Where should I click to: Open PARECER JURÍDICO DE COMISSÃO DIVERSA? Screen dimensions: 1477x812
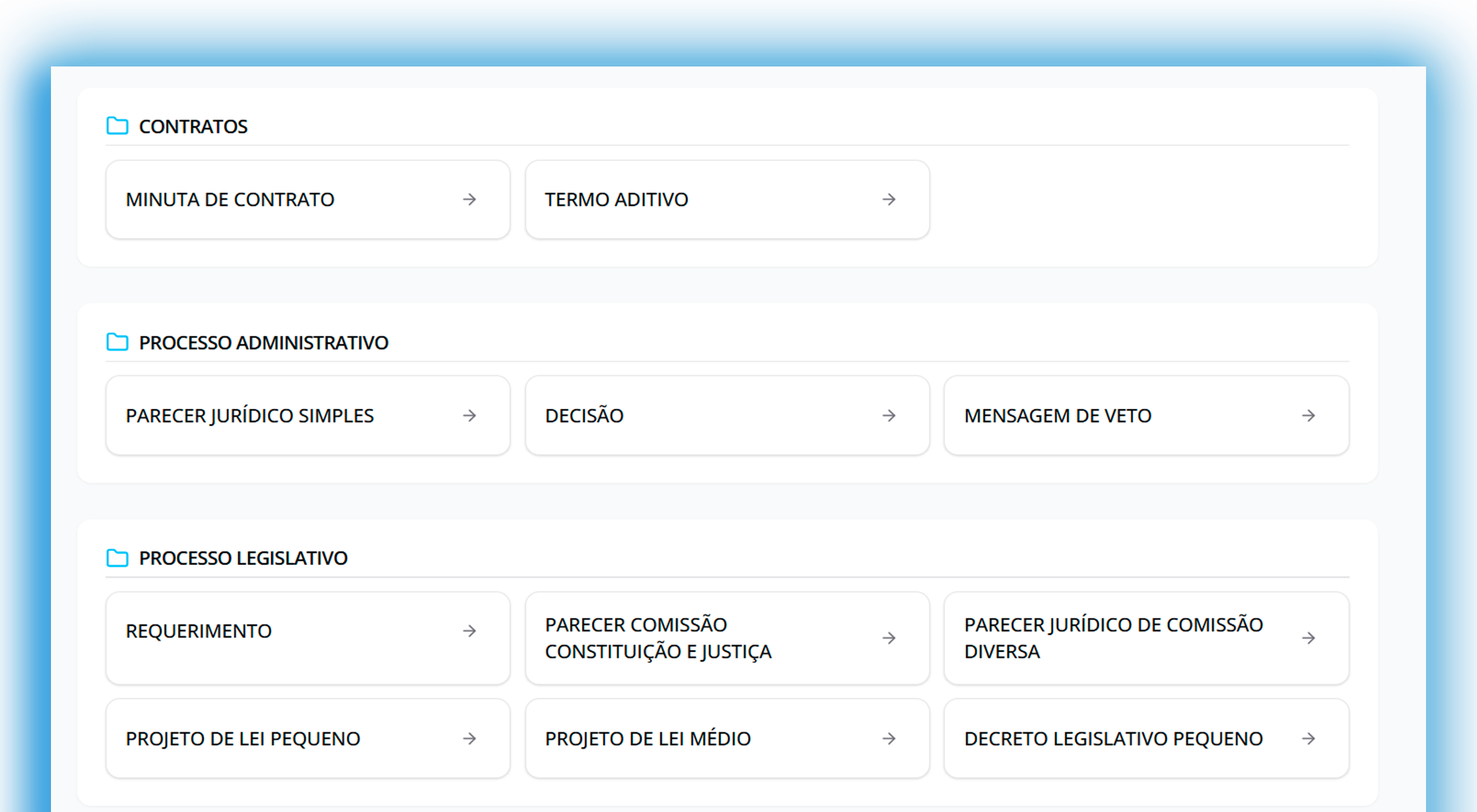pos(1145,638)
